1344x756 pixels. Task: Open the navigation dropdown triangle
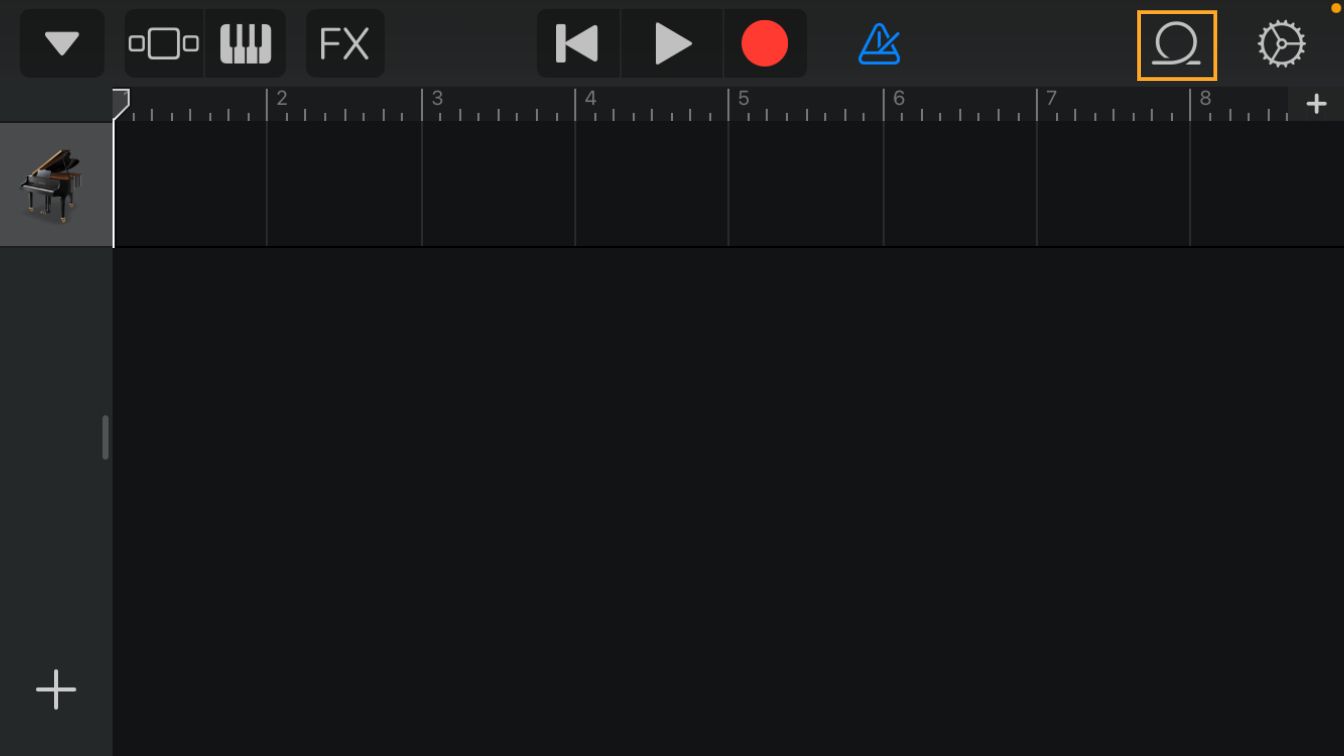[x=62, y=44]
